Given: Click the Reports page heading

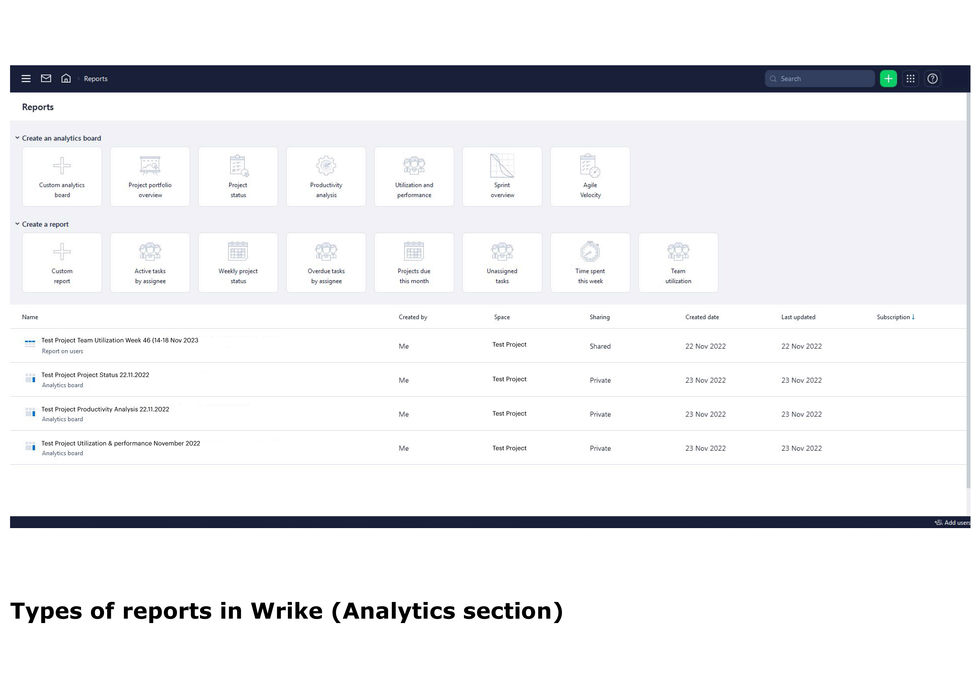Looking at the screenshot, I should 38,107.
